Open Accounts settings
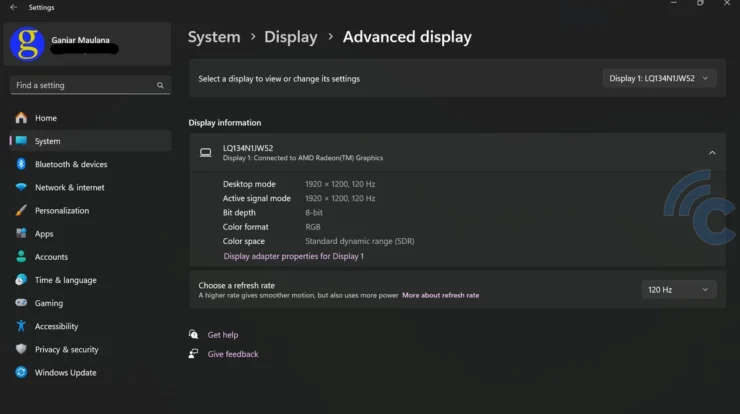This screenshot has width=740, height=414. coord(90,256)
